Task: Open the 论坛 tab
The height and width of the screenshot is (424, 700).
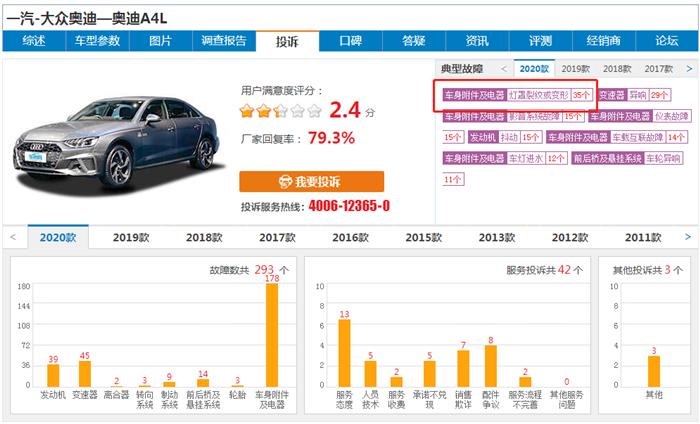Action: pos(667,41)
